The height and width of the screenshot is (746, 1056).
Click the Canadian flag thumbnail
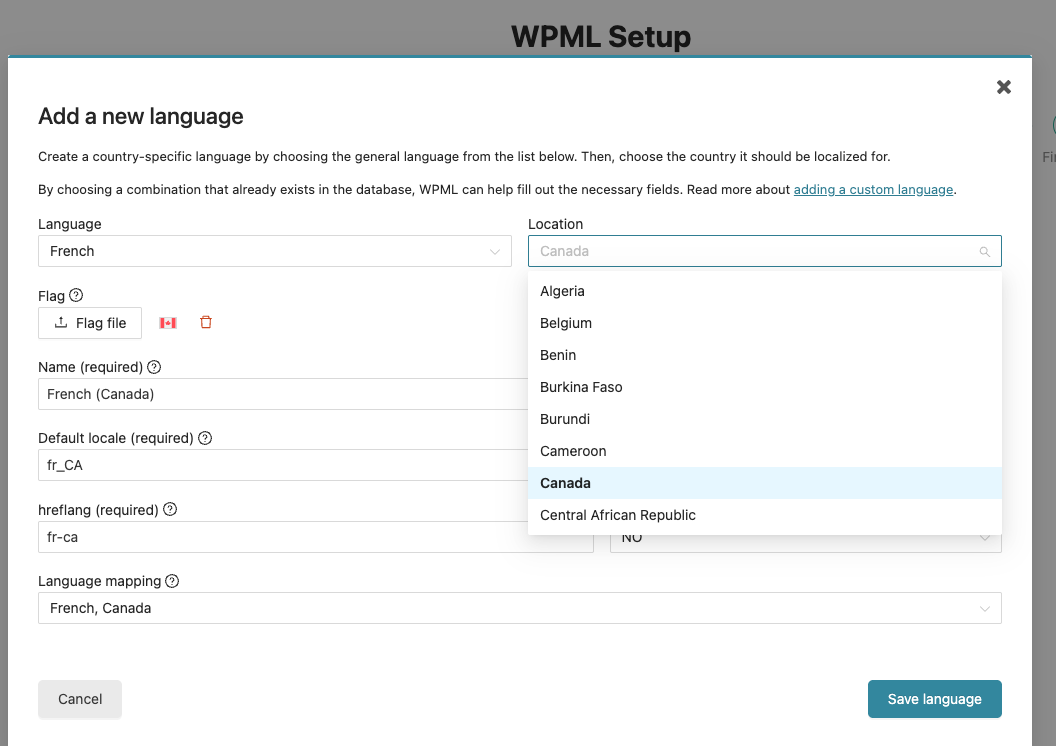(x=168, y=322)
